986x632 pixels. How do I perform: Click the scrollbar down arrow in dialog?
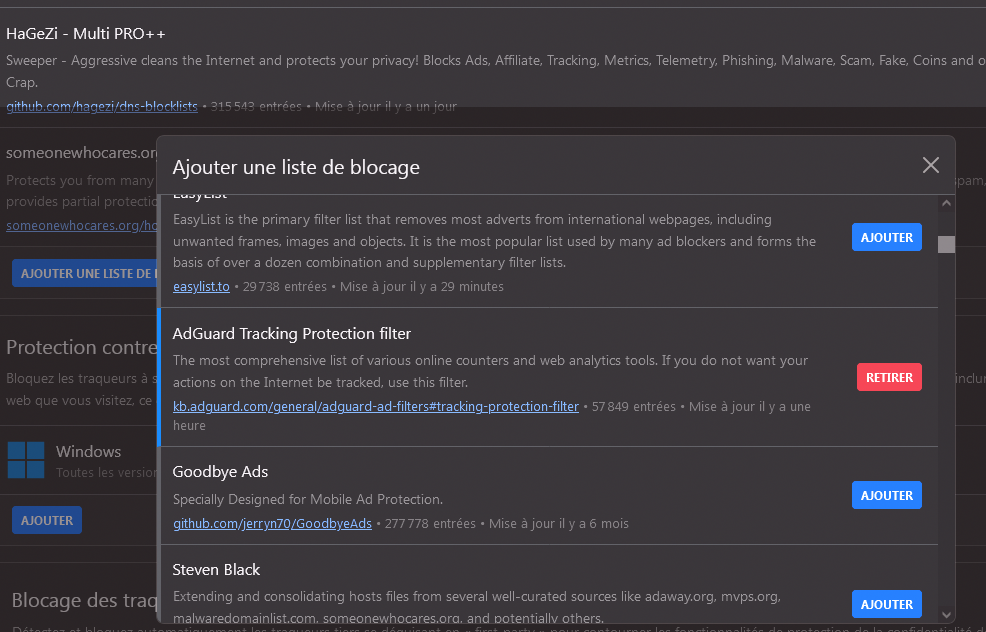[946, 613]
